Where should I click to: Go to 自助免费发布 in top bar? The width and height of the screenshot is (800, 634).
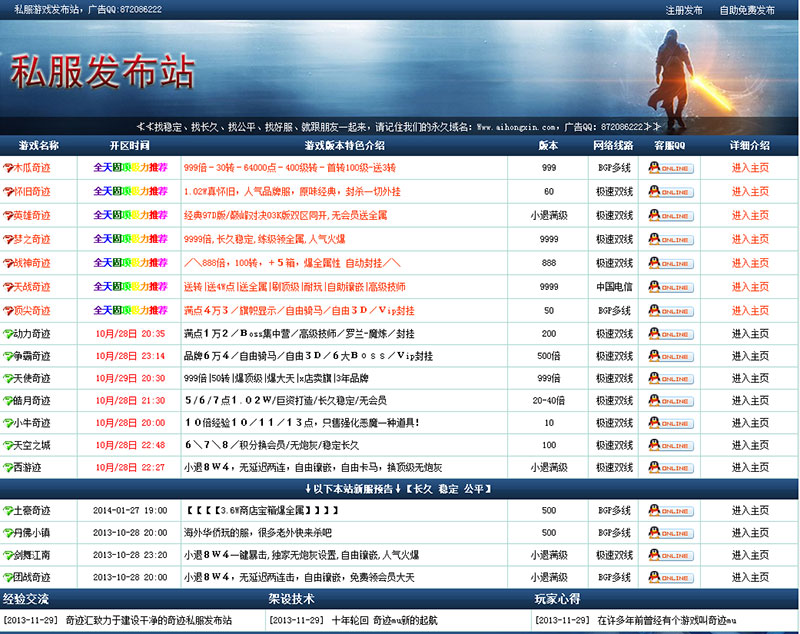pos(747,10)
